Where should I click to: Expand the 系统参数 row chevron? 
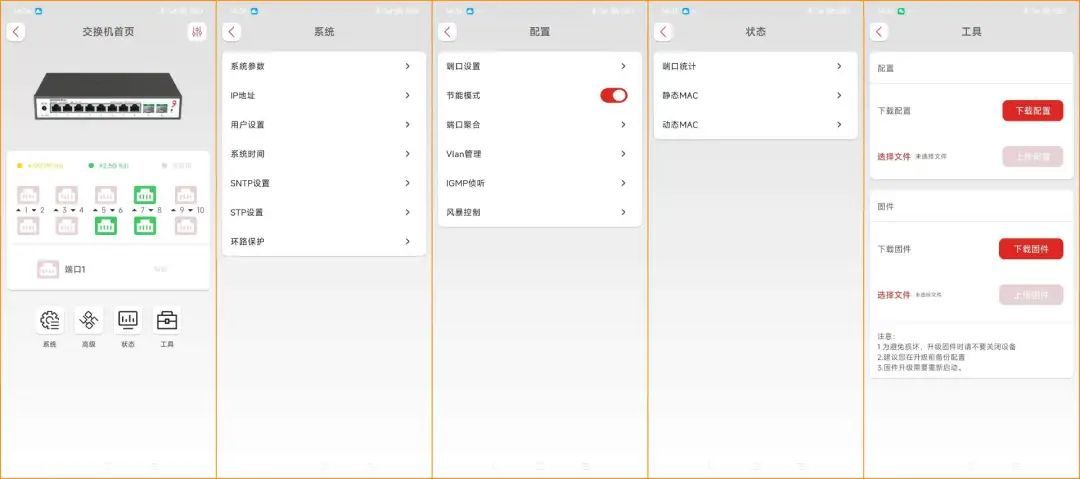pos(408,66)
